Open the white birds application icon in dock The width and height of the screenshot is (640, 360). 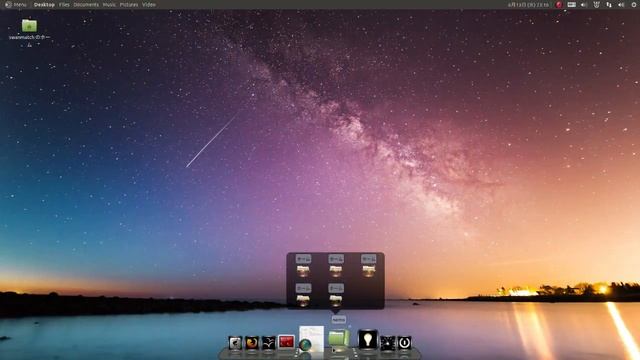tap(269, 342)
